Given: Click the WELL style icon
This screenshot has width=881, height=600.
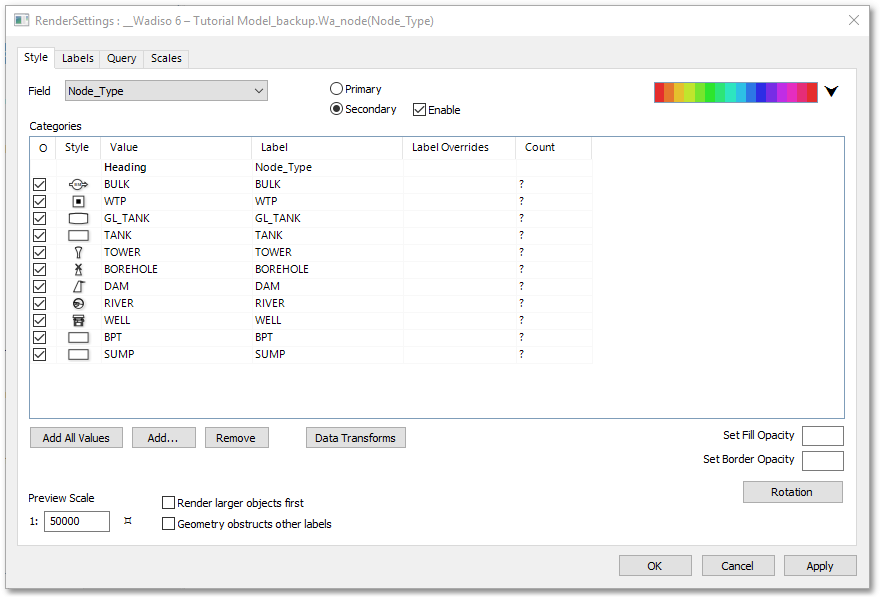Looking at the screenshot, I should point(78,320).
